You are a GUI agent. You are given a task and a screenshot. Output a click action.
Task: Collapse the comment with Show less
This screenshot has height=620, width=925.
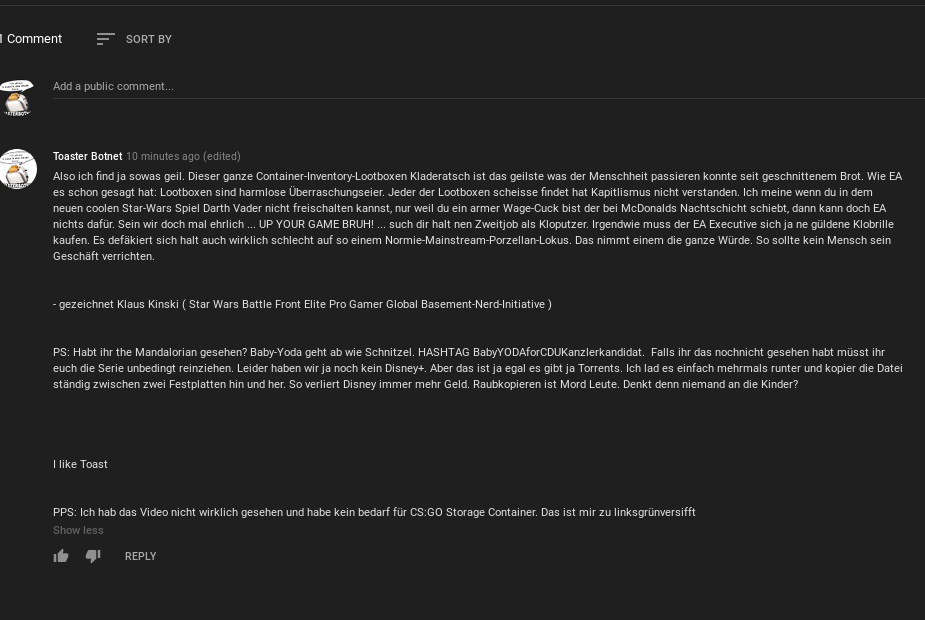(78, 530)
